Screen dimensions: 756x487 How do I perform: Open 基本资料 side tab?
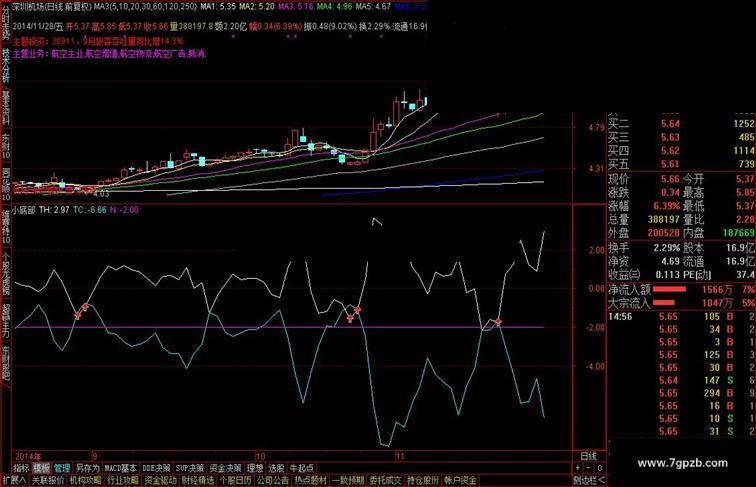pos(6,108)
